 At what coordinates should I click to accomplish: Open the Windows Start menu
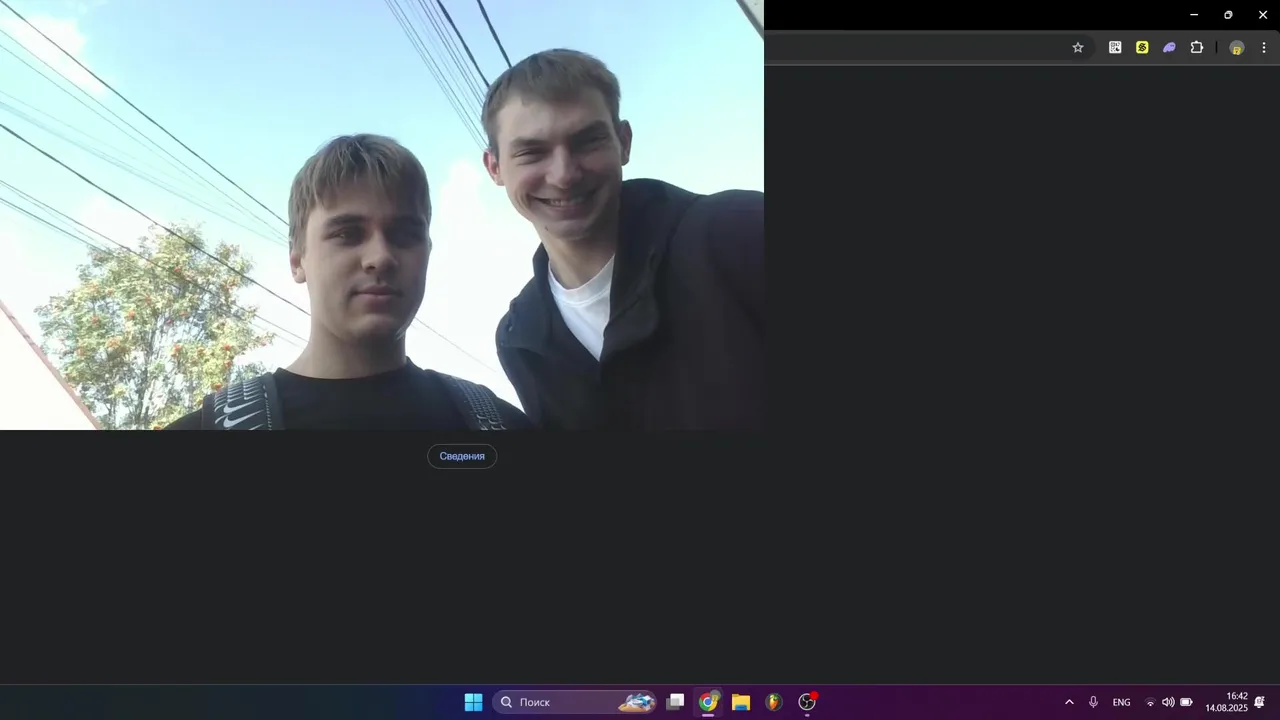coord(473,702)
